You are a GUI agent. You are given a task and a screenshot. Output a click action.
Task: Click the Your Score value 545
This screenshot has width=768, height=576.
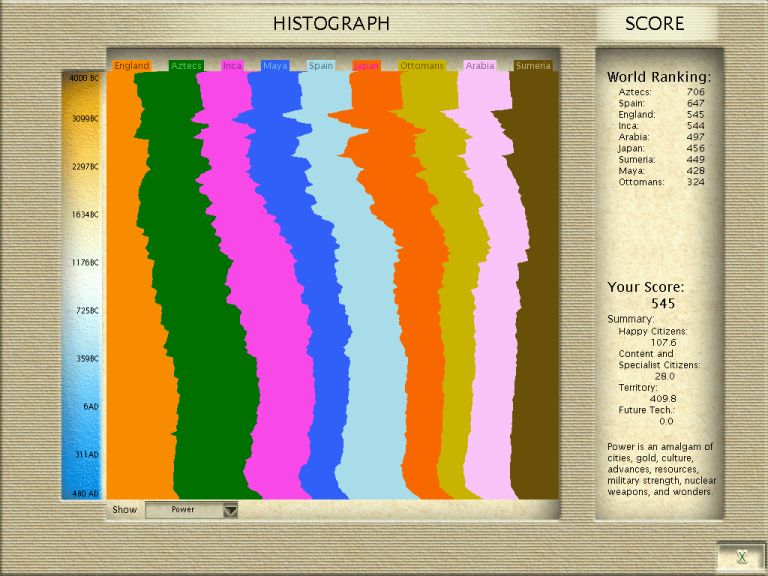(665, 303)
